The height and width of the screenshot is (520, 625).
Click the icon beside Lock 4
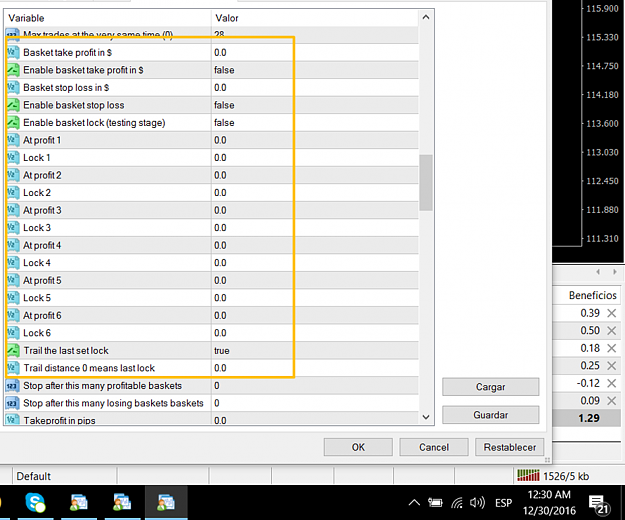pyautogui.click(x=13, y=263)
